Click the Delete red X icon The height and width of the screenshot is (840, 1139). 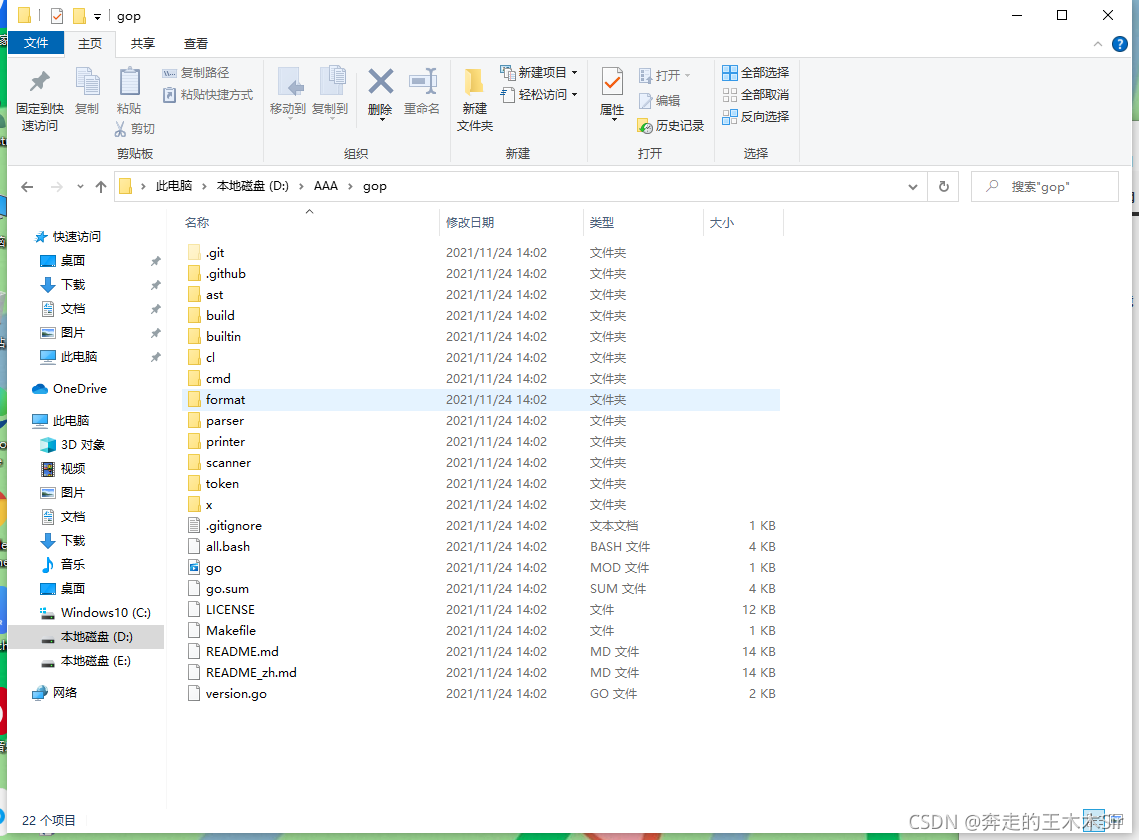pyautogui.click(x=380, y=81)
